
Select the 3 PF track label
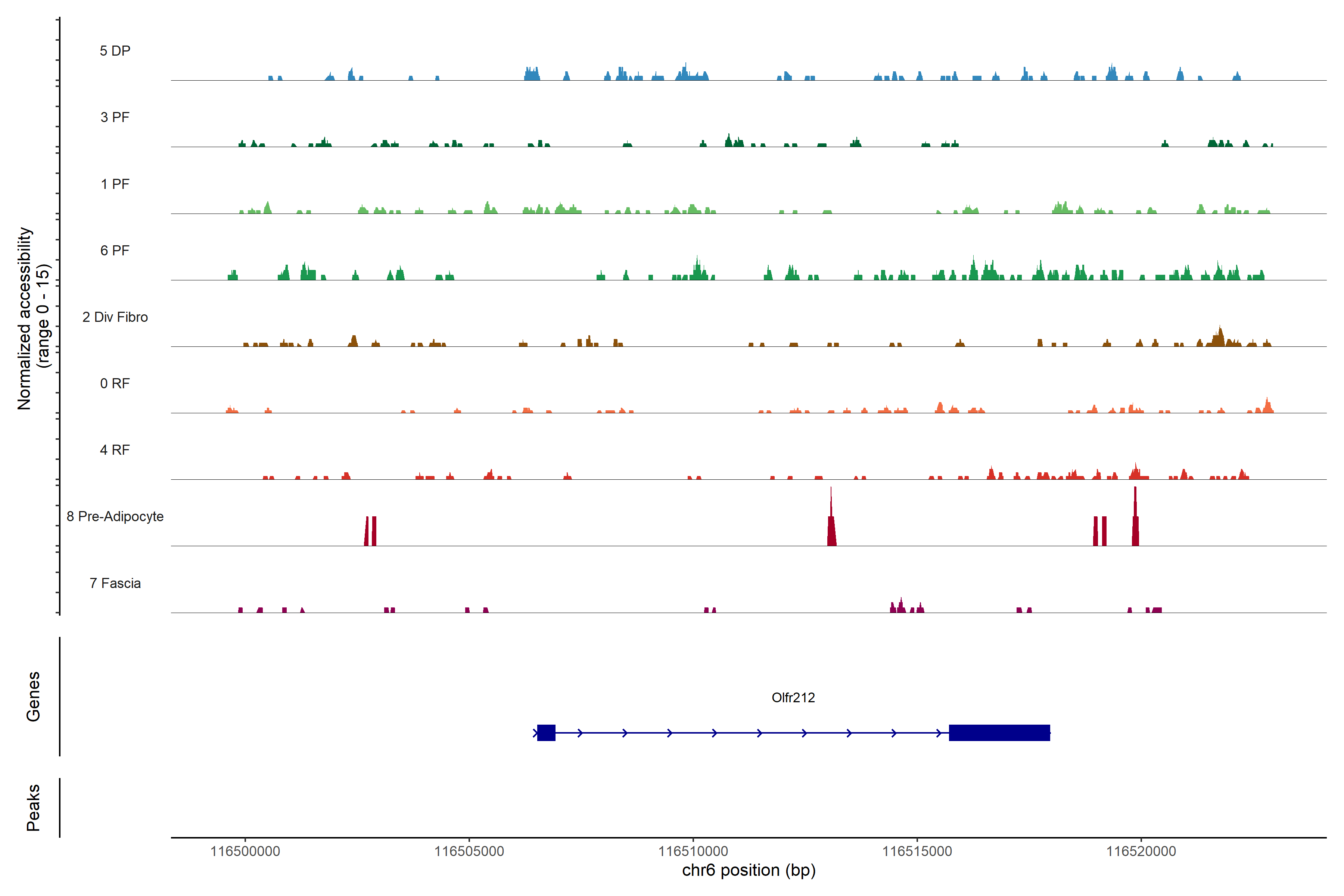pos(115,117)
